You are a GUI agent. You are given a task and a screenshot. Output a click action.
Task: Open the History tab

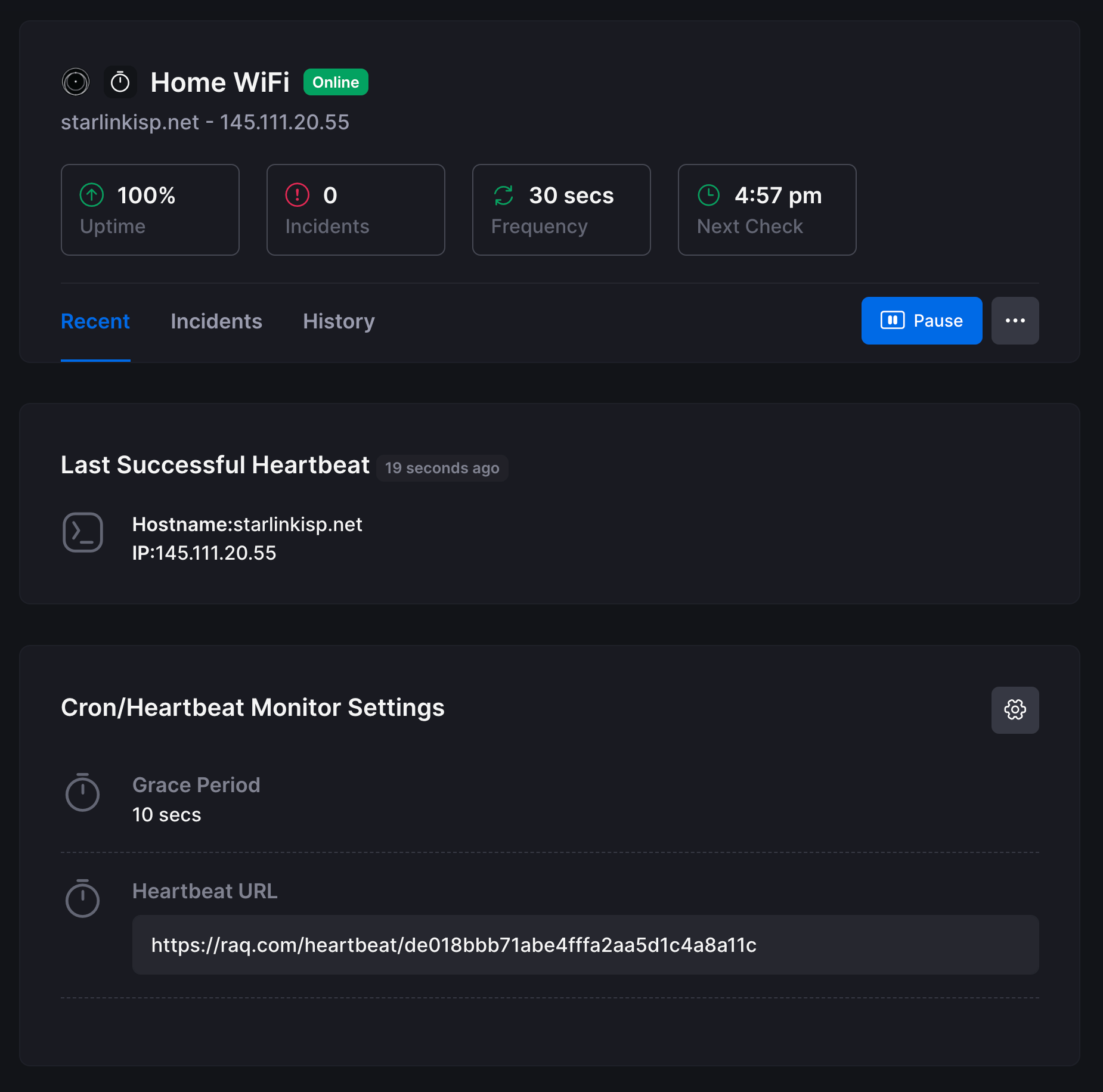point(339,321)
